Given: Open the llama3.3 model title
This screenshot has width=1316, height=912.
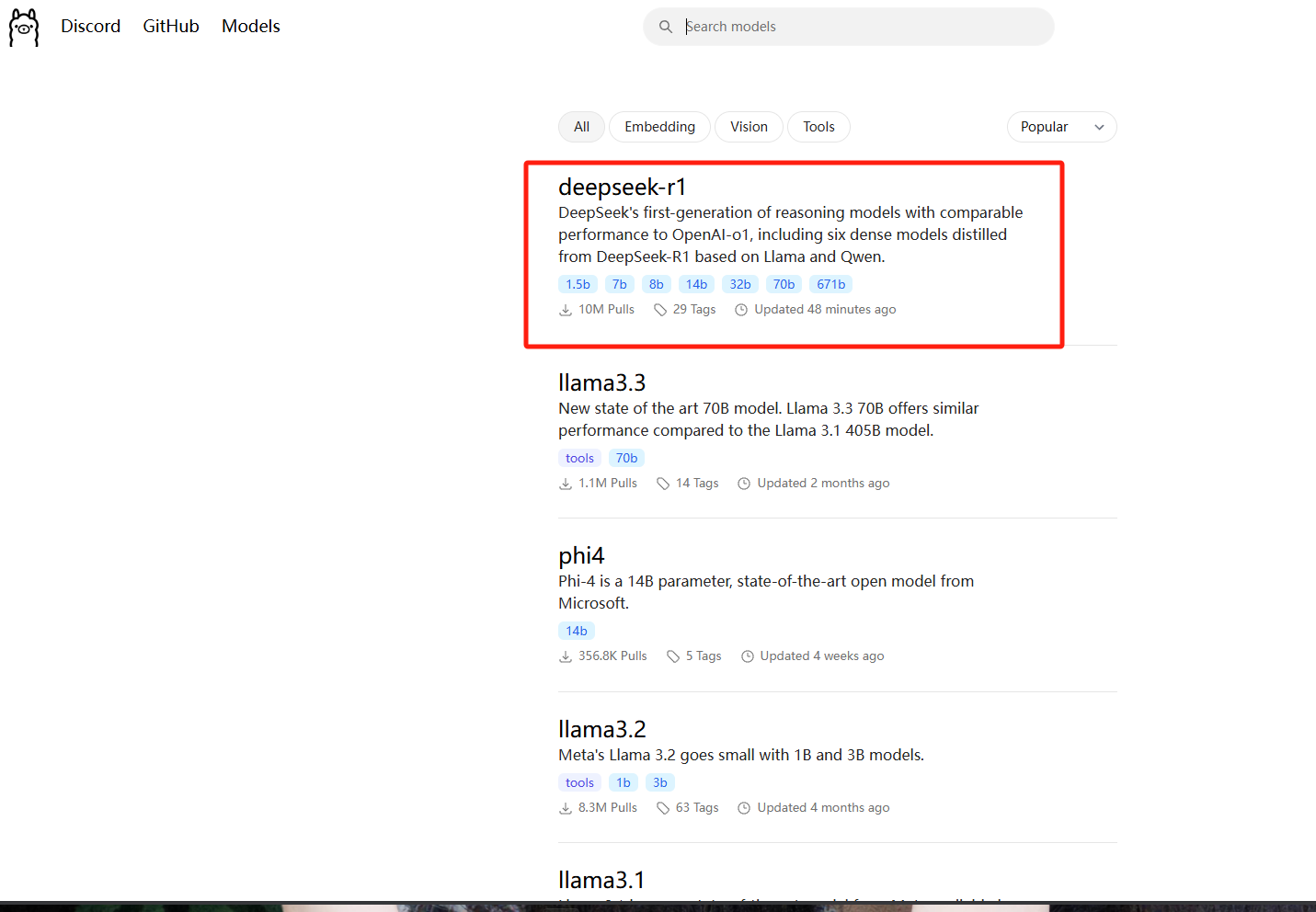Looking at the screenshot, I should point(601,382).
